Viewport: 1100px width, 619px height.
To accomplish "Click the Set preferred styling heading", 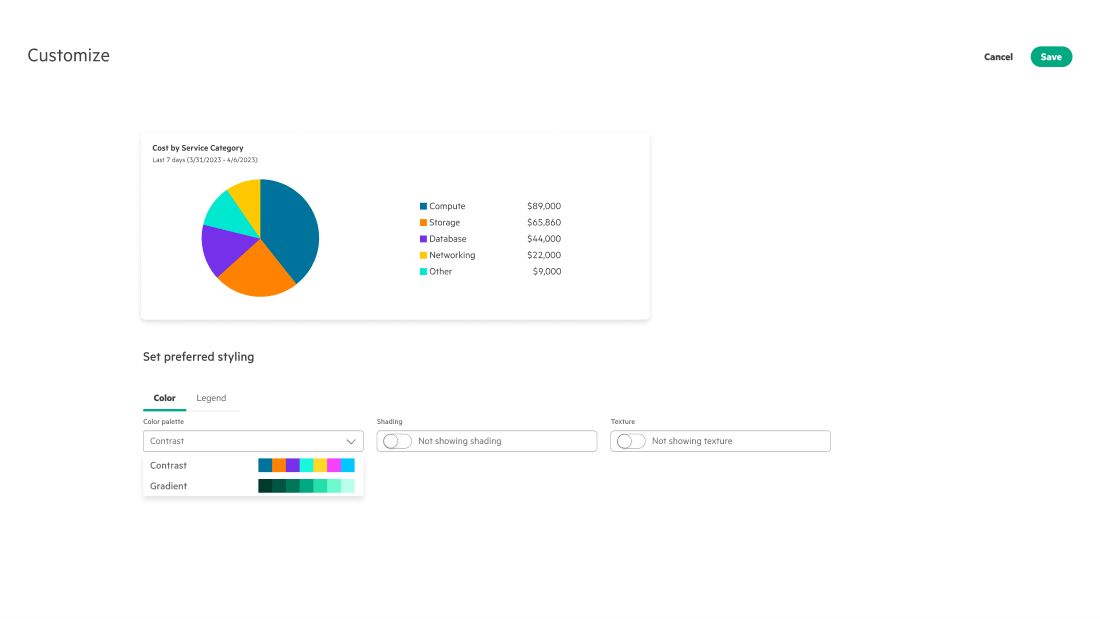I will (199, 357).
